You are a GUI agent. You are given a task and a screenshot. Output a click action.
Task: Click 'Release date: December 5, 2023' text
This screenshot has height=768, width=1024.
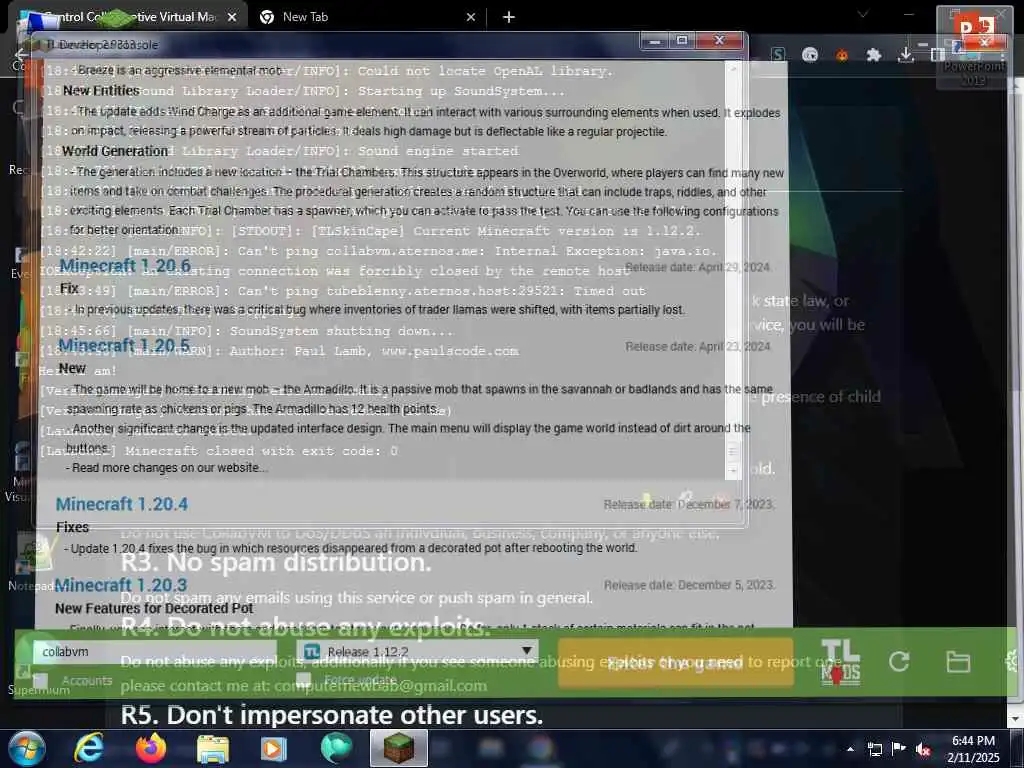[690, 585]
